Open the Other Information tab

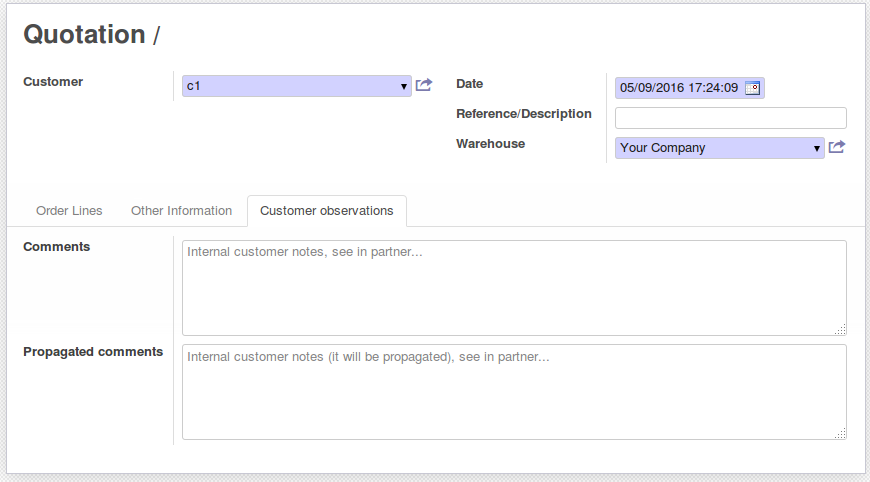coord(181,211)
